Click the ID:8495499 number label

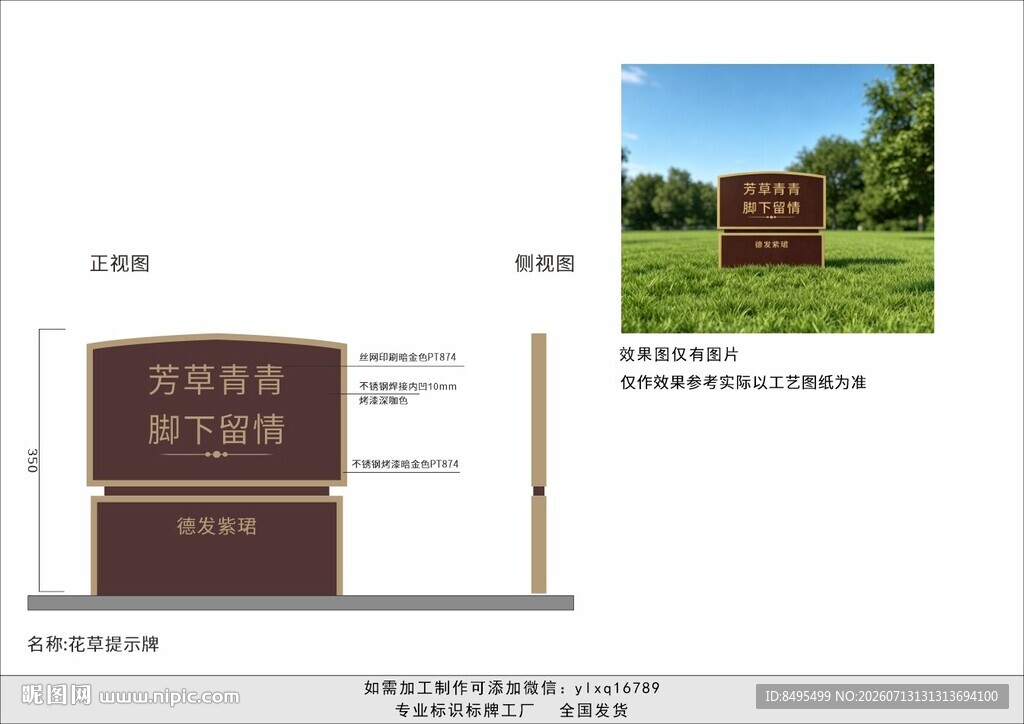click(x=797, y=697)
